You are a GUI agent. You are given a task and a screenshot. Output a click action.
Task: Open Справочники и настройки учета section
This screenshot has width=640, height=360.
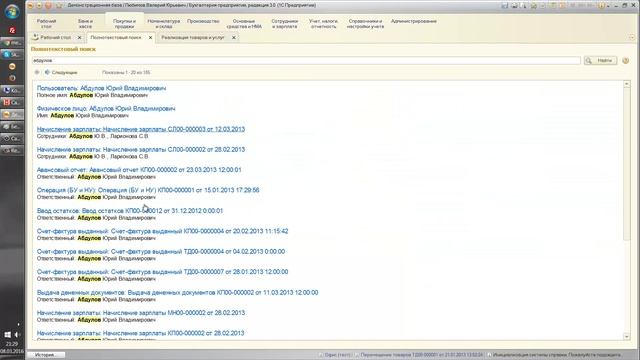[x=365, y=24]
